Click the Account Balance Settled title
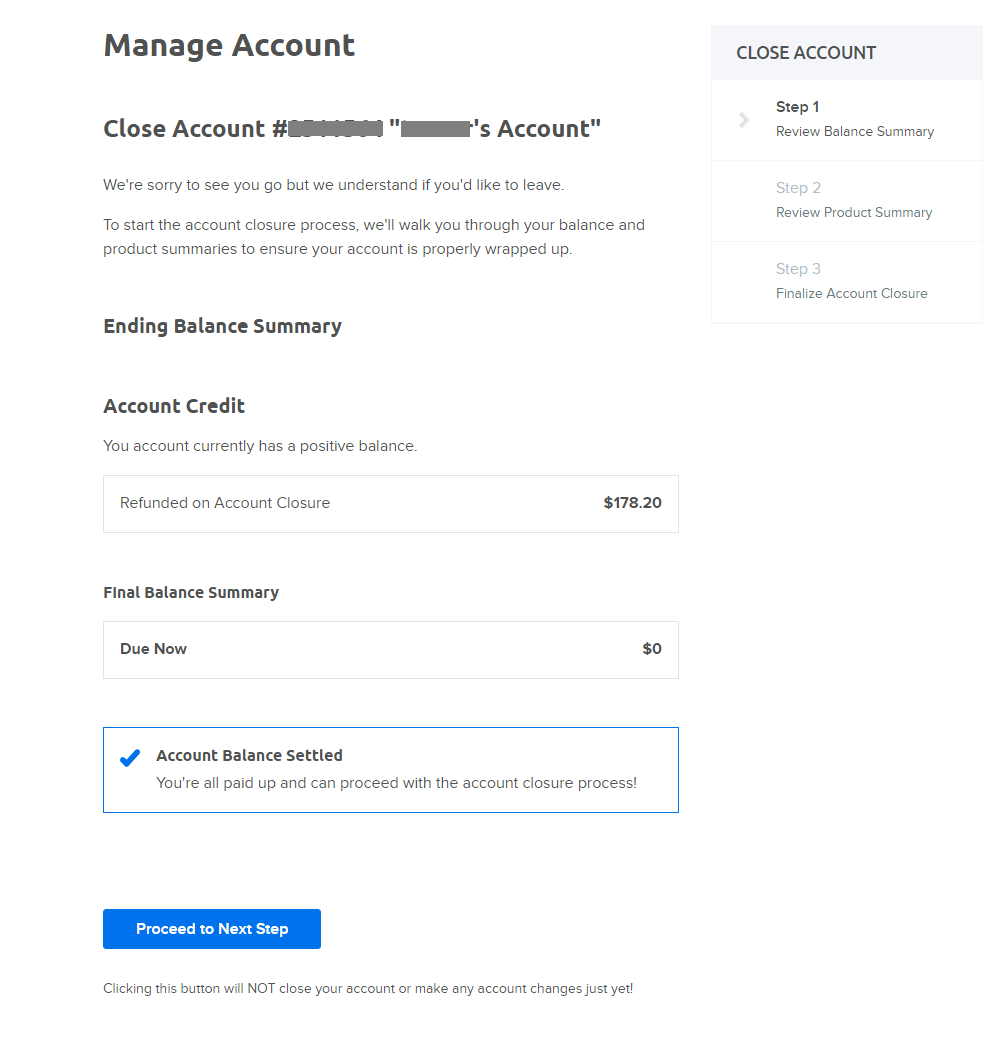Screen dimensions: 990x1043 (249, 756)
